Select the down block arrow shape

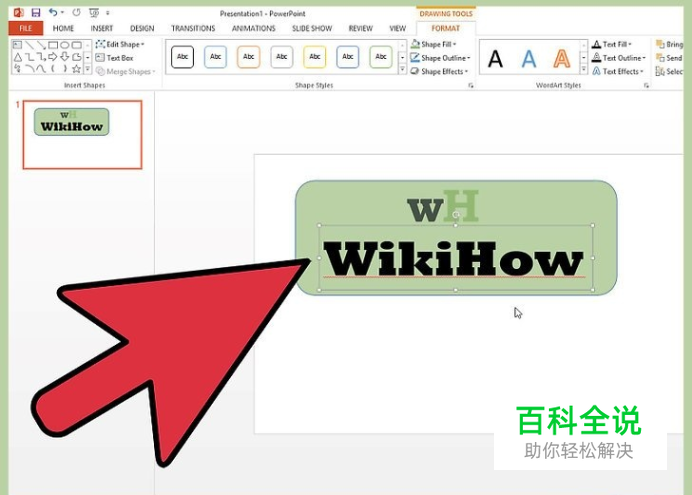click(x=65, y=56)
